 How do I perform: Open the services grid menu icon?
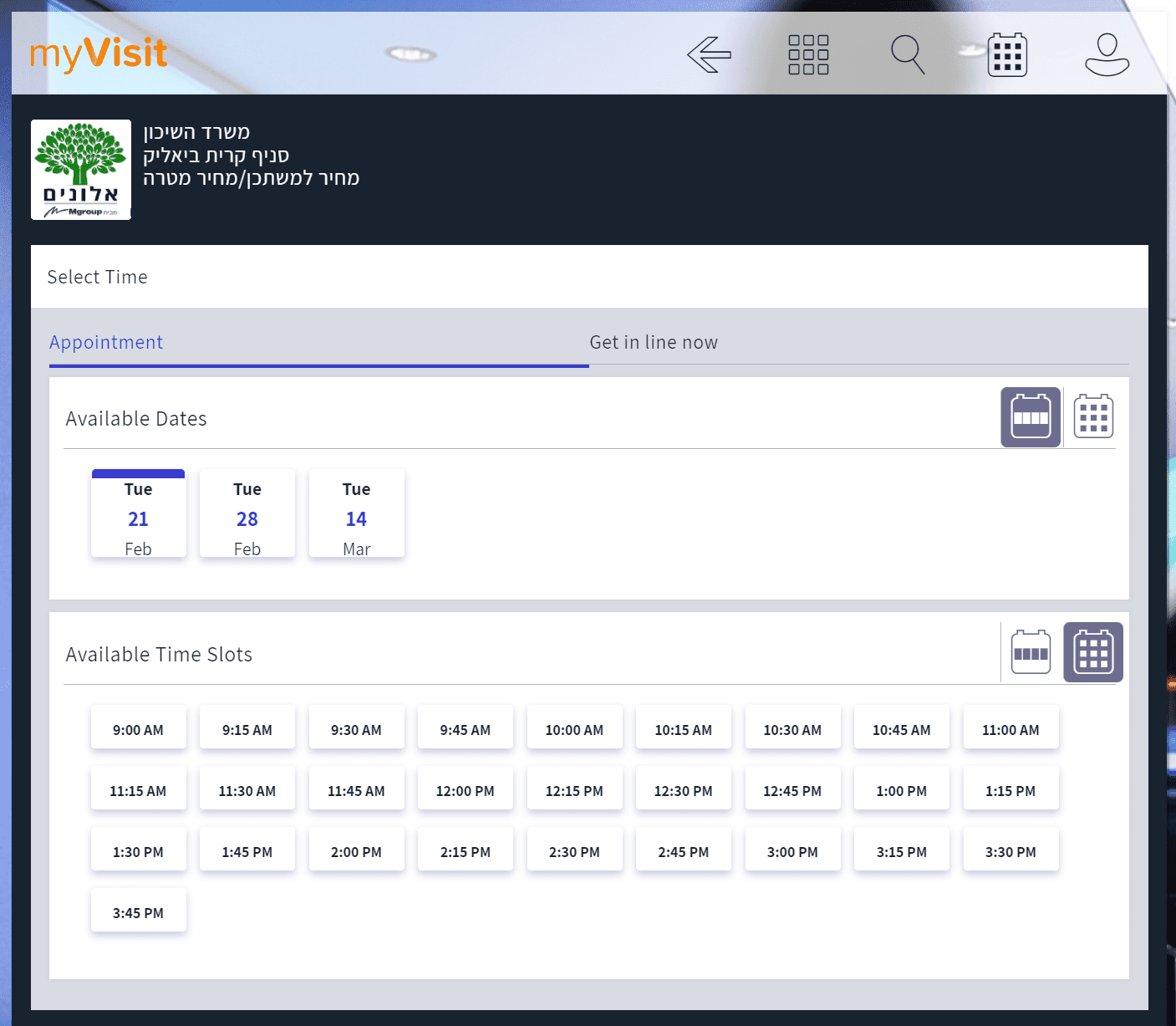pos(808,55)
